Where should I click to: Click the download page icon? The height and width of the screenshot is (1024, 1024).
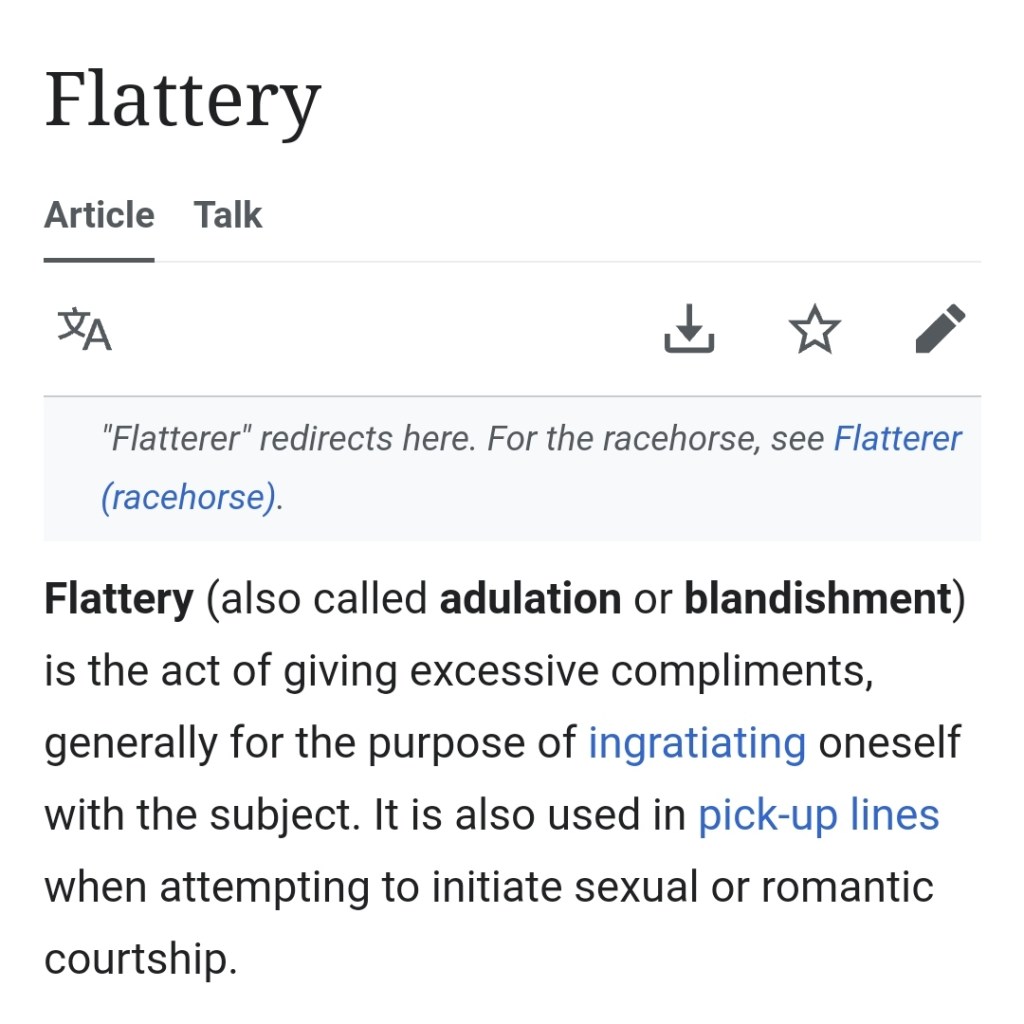[x=689, y=329]
